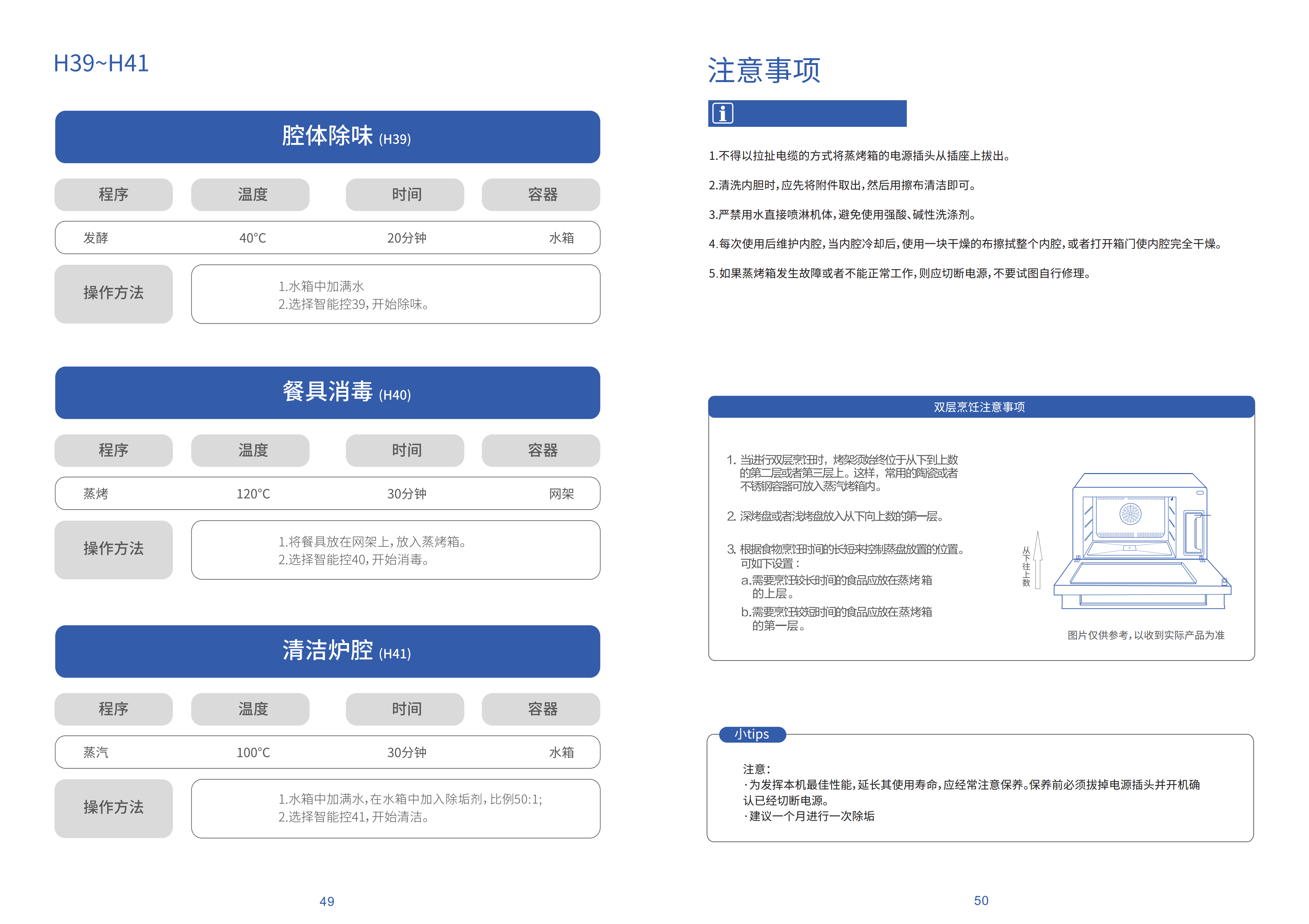Click the 蒸烤 120°C data row

click(327, 493)
